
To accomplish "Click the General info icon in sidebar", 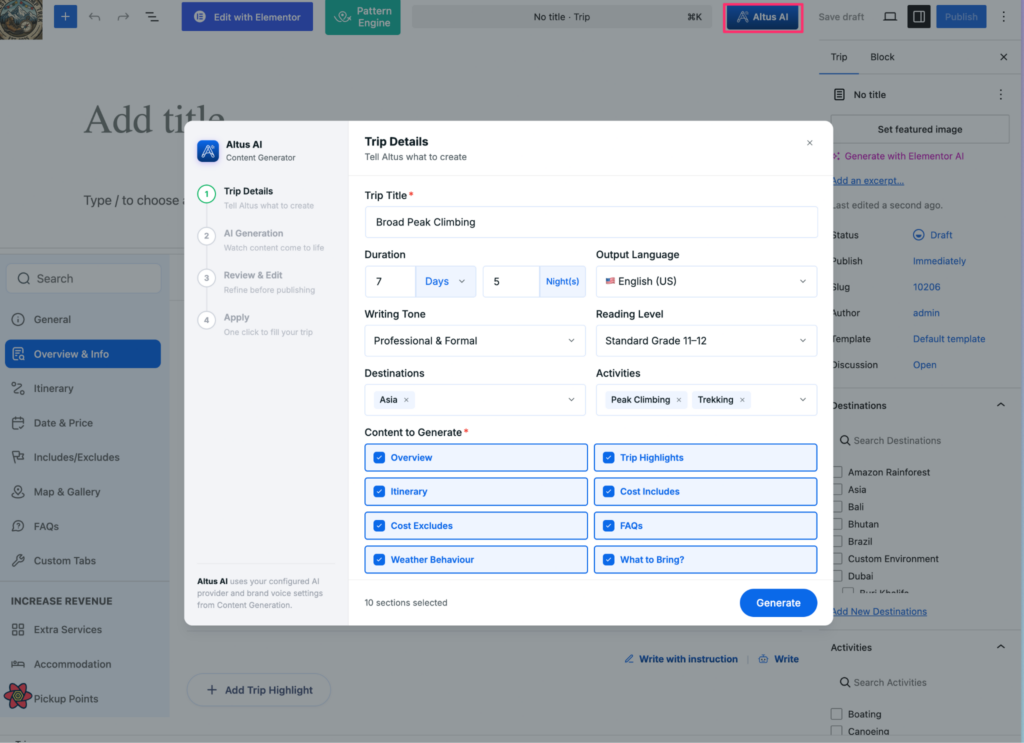I will (18, 319).
